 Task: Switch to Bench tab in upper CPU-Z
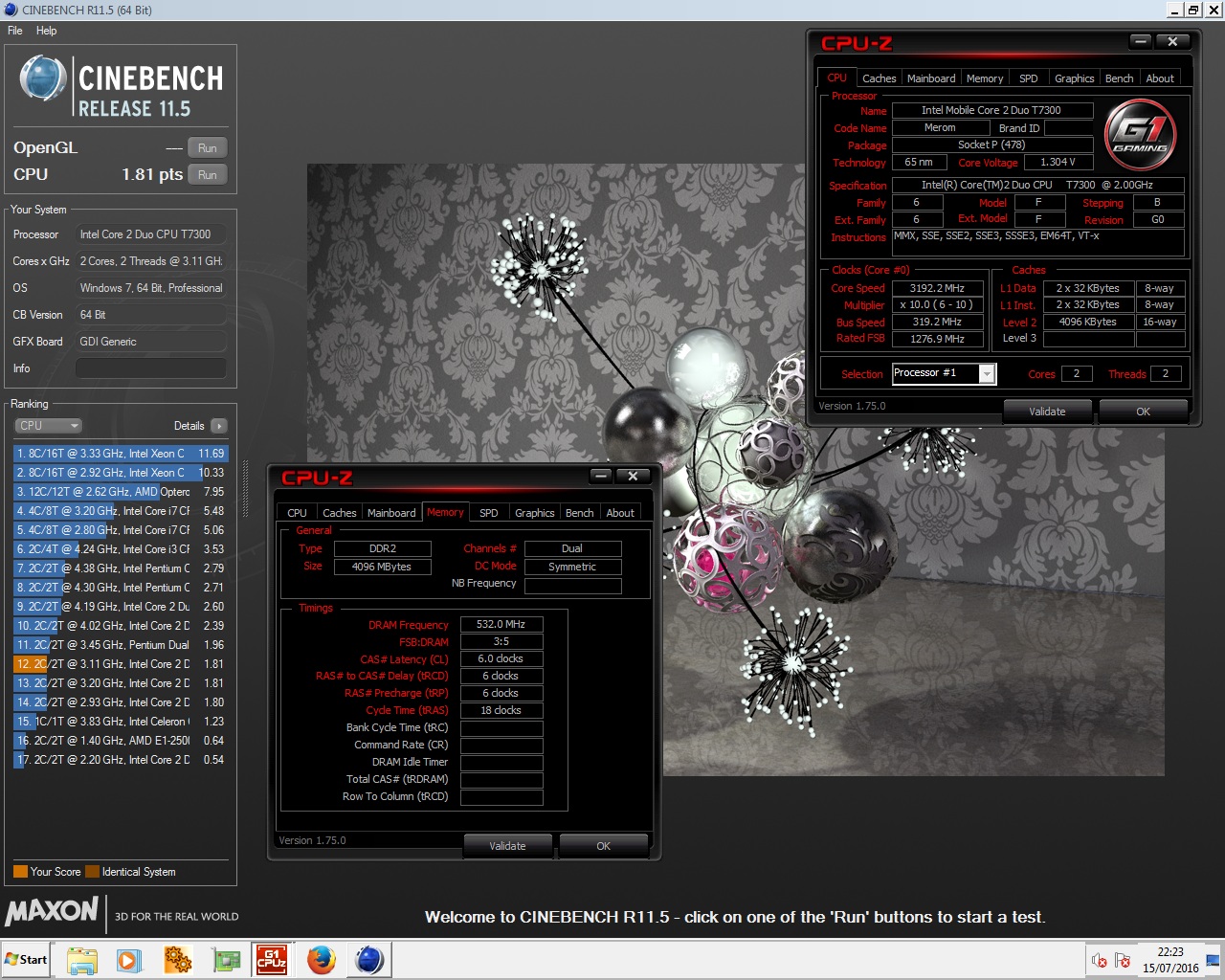[x=1119, y=78]
